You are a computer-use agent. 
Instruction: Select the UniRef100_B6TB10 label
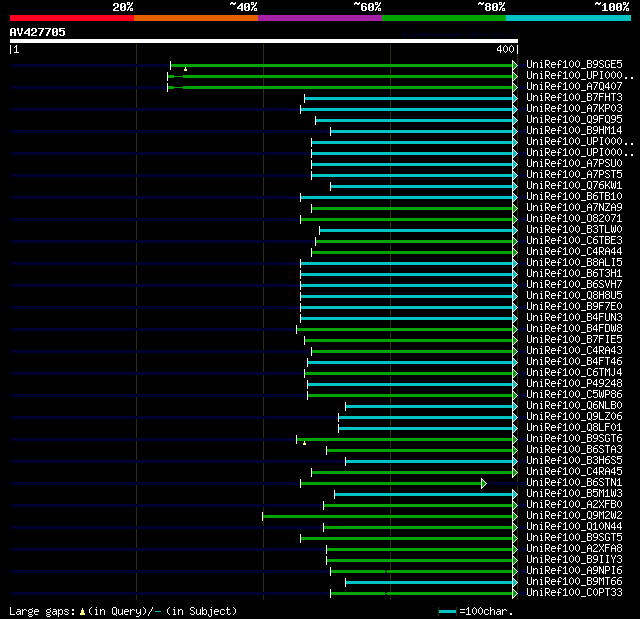(574, 197)
